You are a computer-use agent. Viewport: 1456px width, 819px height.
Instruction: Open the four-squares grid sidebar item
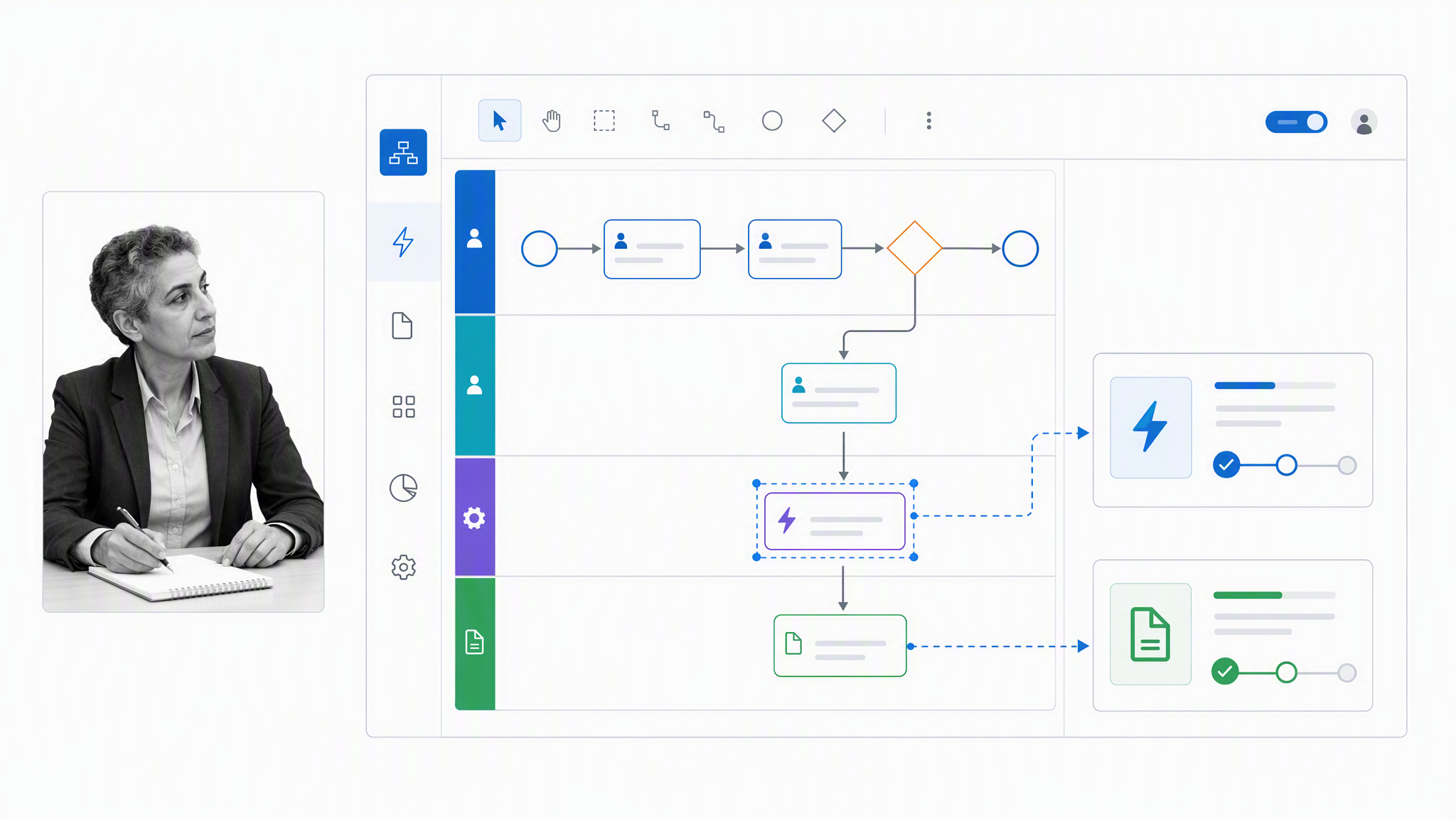(x=403, y=407)
